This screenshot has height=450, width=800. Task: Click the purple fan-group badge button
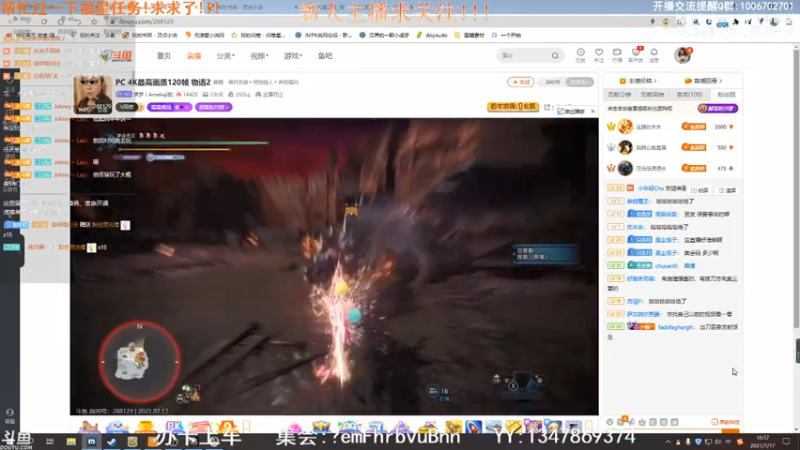pyautogui.click(x=717, y=108)
